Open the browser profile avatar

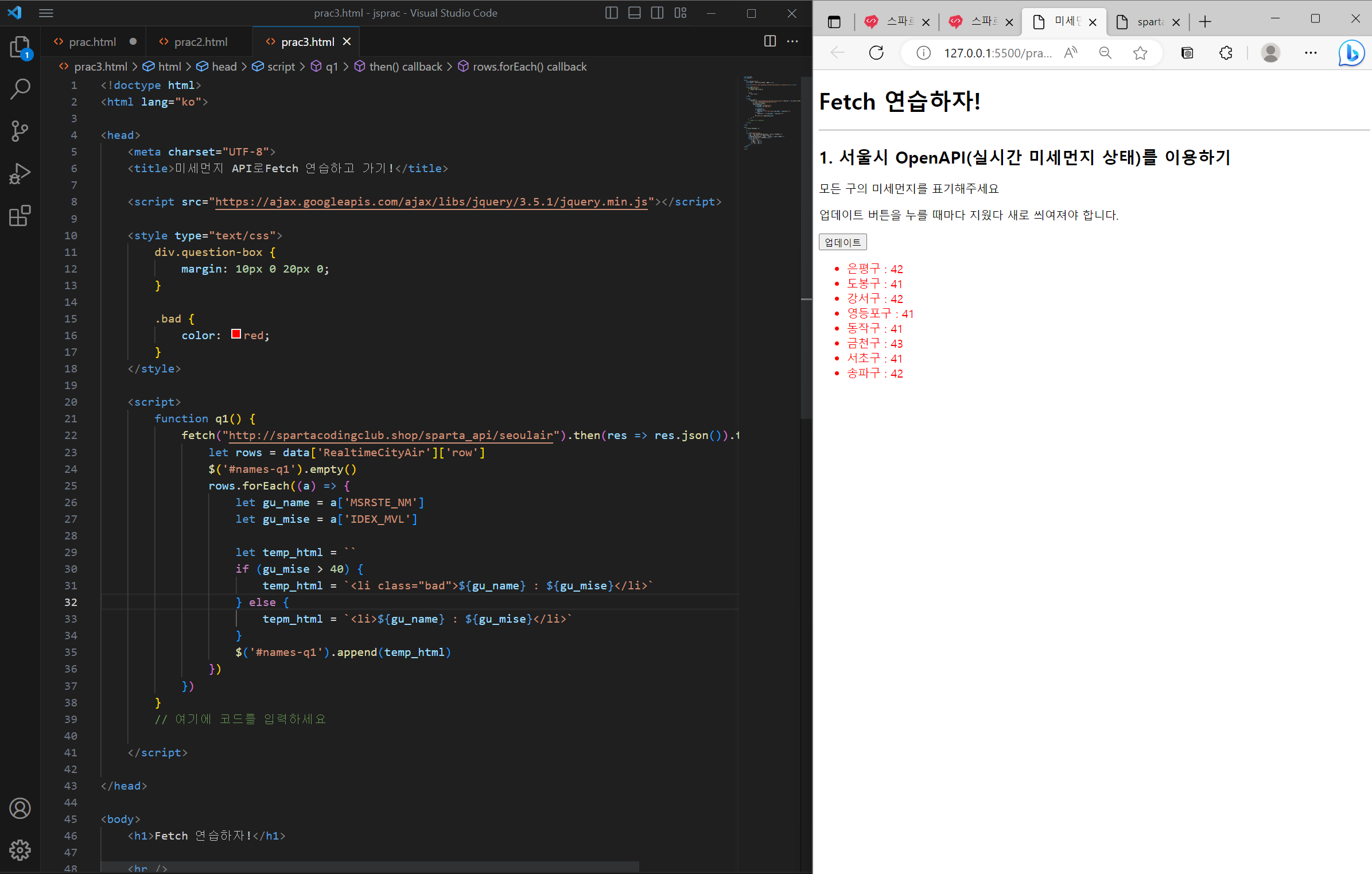(1270, 53)
